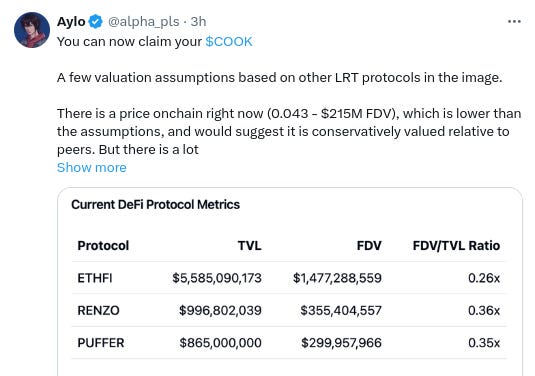Click the PUFFER TVL $865,000,000 value
535x376 pixels.
click(x=220, y=343)
